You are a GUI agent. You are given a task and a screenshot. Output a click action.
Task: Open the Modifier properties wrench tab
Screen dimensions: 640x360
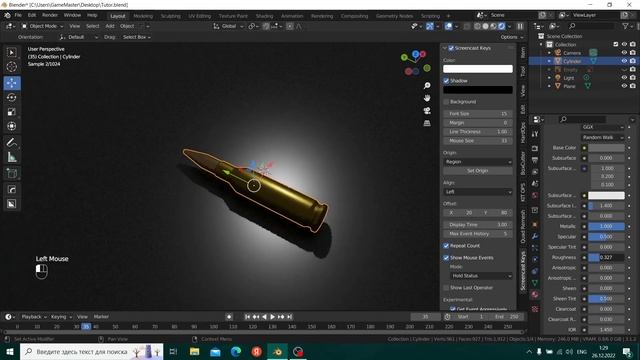tap(535, 236)
